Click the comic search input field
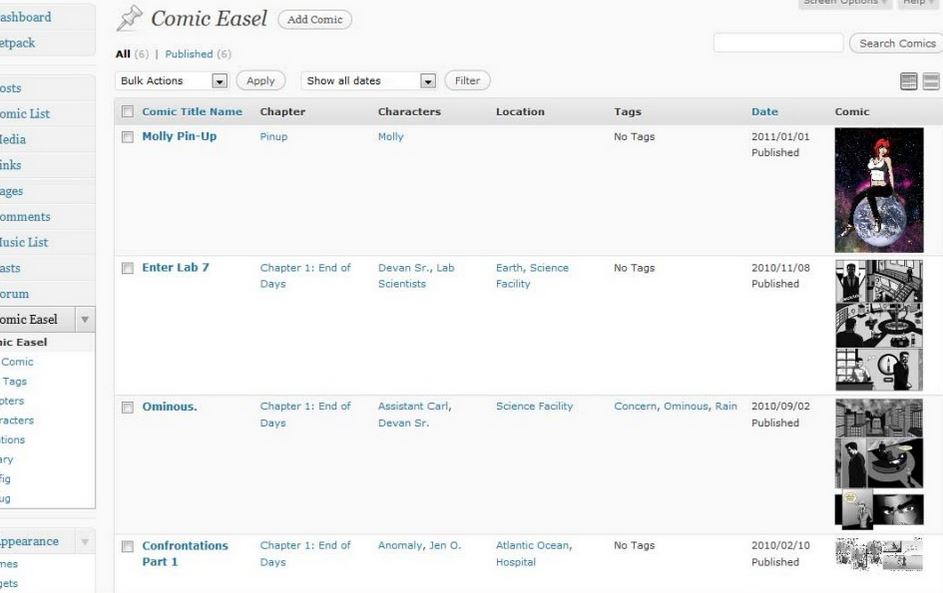The height and width of the screenshot is (593, 943). click(x=778, y=43)
